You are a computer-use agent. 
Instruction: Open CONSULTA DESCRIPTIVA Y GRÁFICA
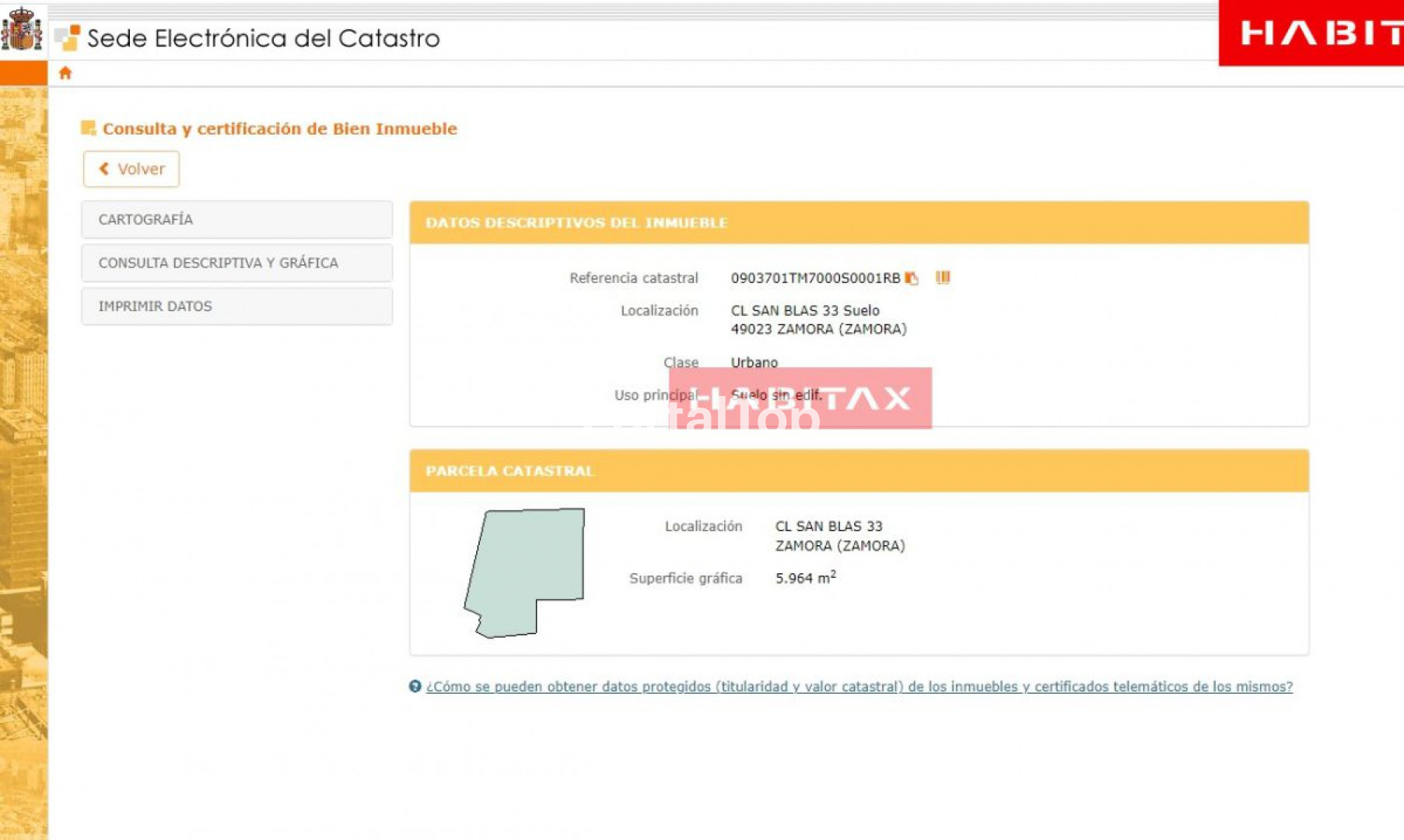[236, 263]
